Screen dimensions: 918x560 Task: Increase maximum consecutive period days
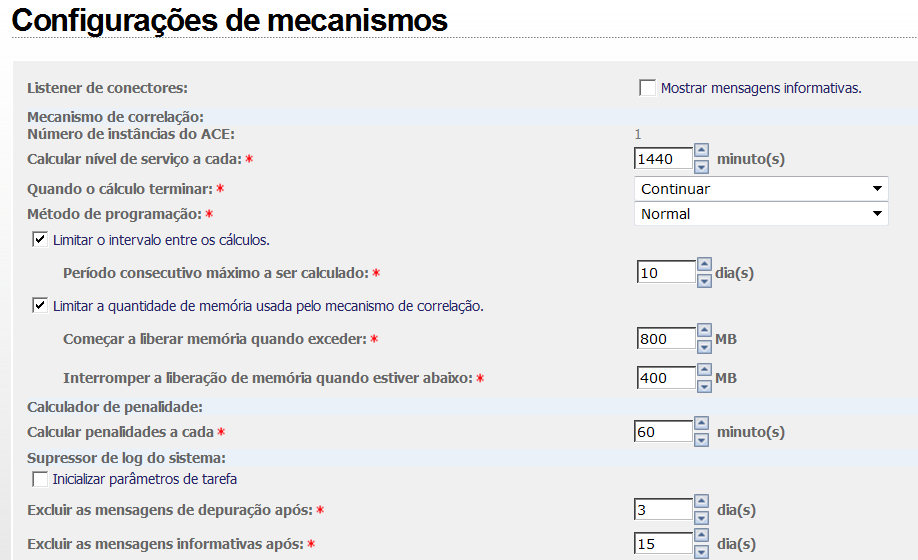click(704, 267)
